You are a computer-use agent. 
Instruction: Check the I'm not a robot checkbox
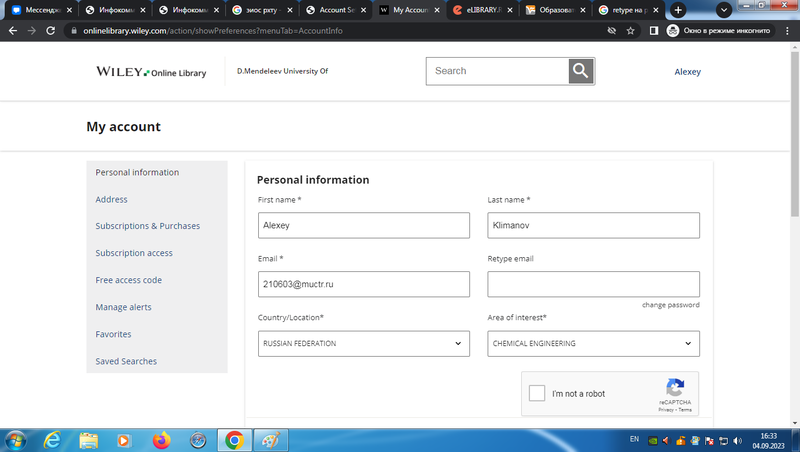[537, 393]
